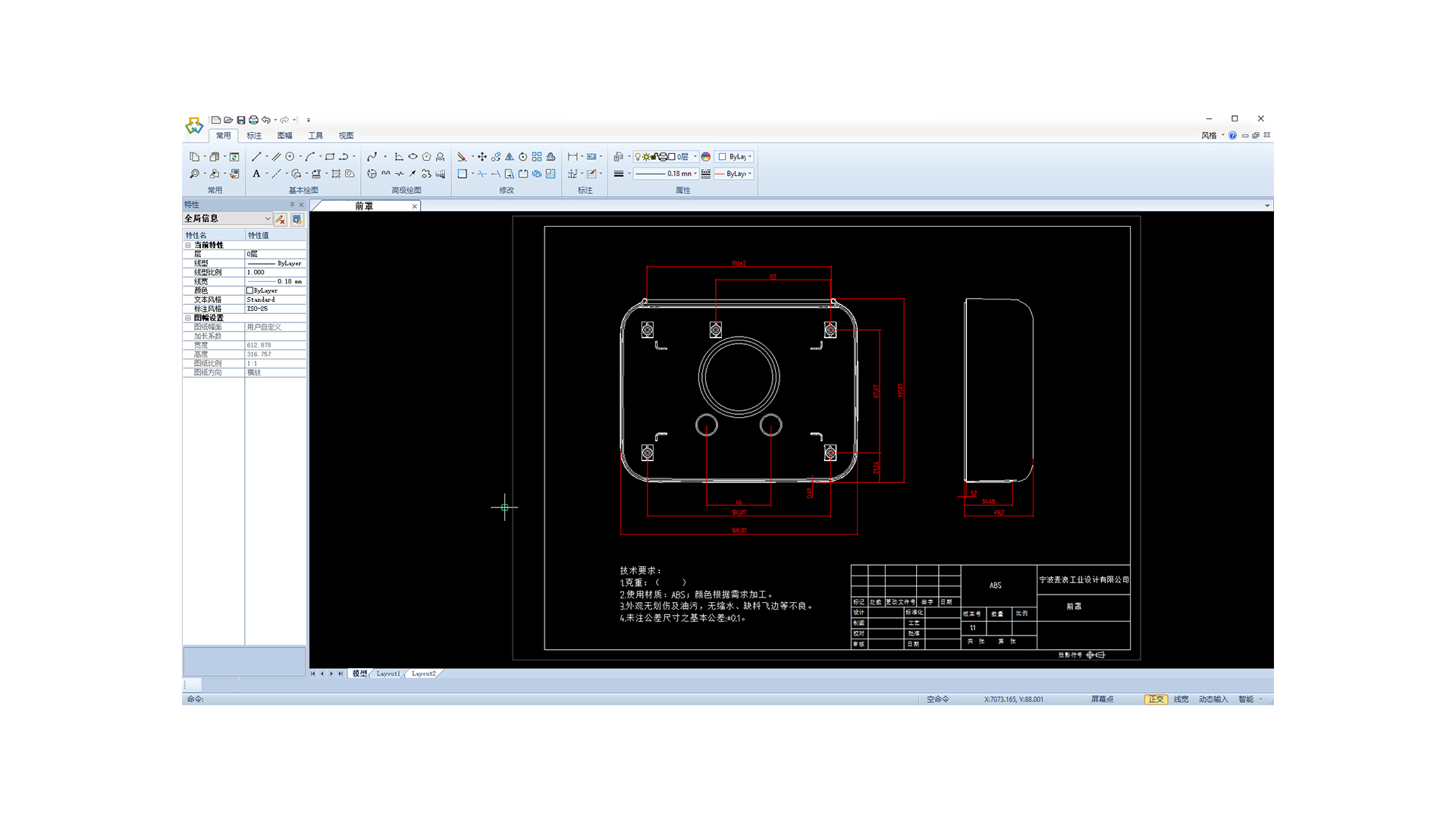Click the 屏幕点 status bar entry

pyautogui.click(x=1102, y=699)
